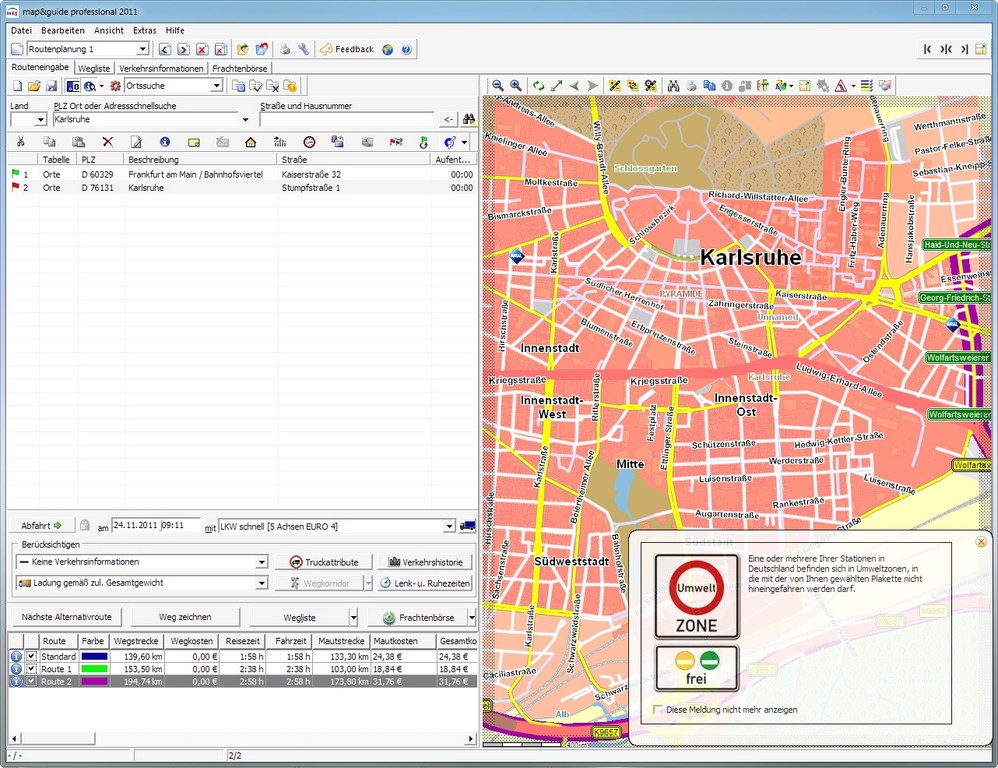Expand Routenplanung 1 dropdown
Image resolution: width=998 pixels, height=768 pixels.
pos(143,49)
